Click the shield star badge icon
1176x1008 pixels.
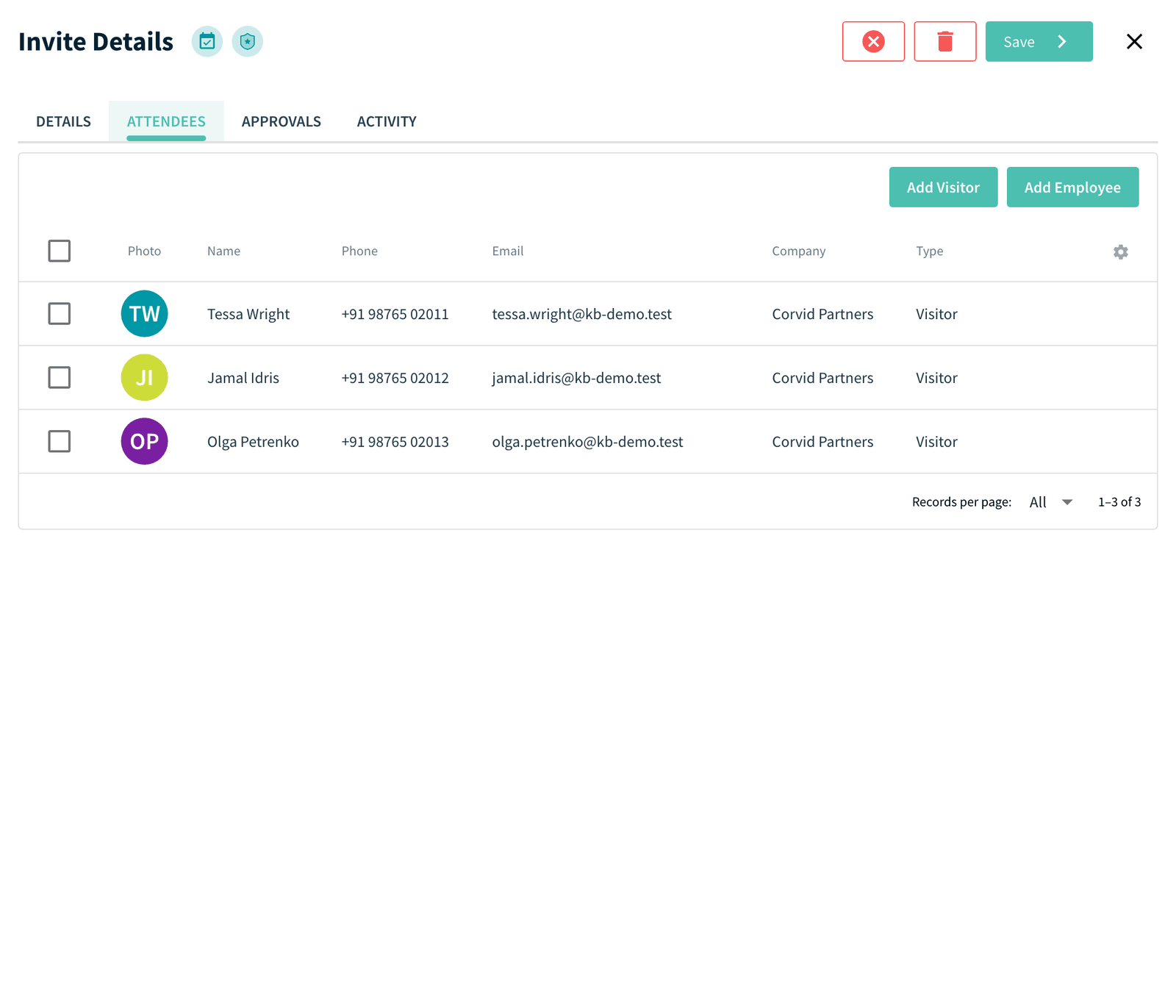248,41
